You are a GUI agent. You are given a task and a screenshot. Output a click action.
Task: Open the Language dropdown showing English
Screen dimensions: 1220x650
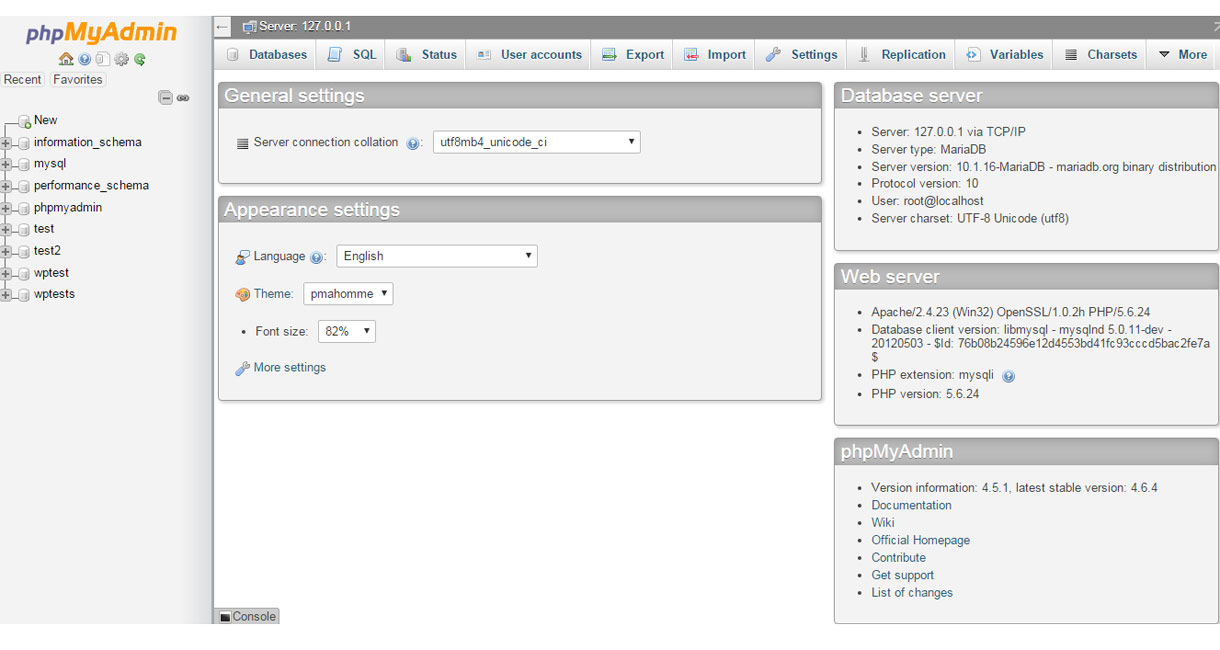pos(437,256)
